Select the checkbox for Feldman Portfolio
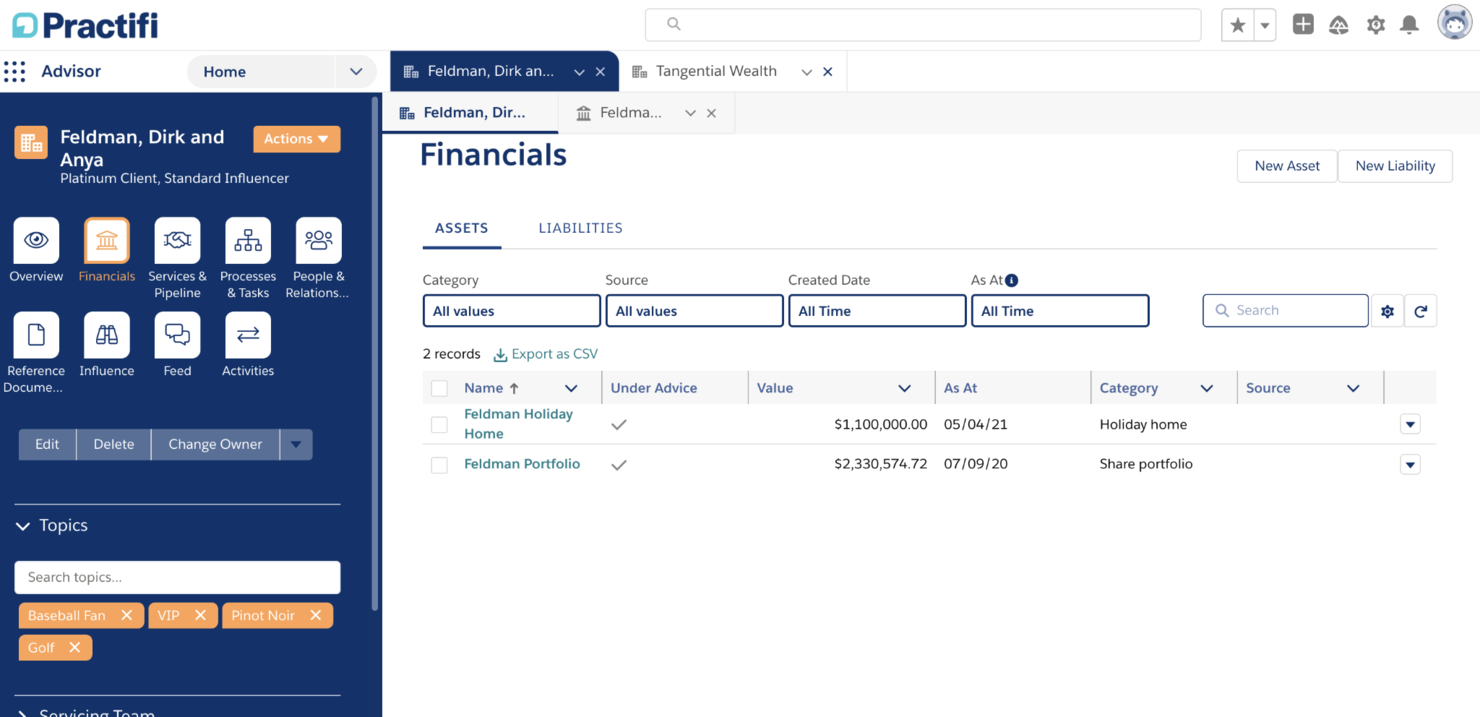 (438, 463)
